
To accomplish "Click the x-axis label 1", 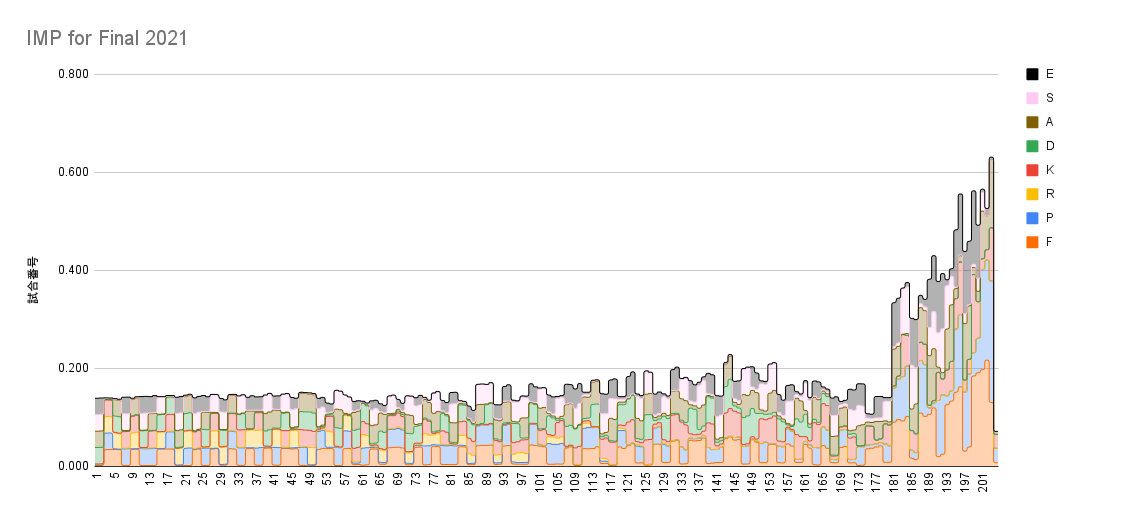I will [97, 476].
